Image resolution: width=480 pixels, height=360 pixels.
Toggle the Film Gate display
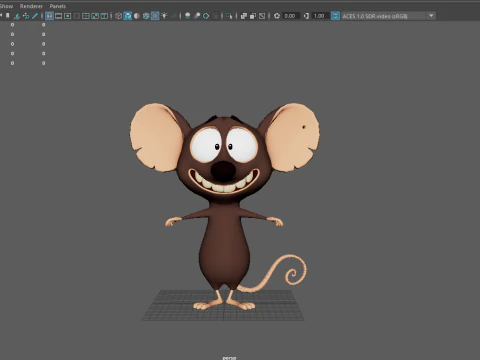click(x=58, y=16)
